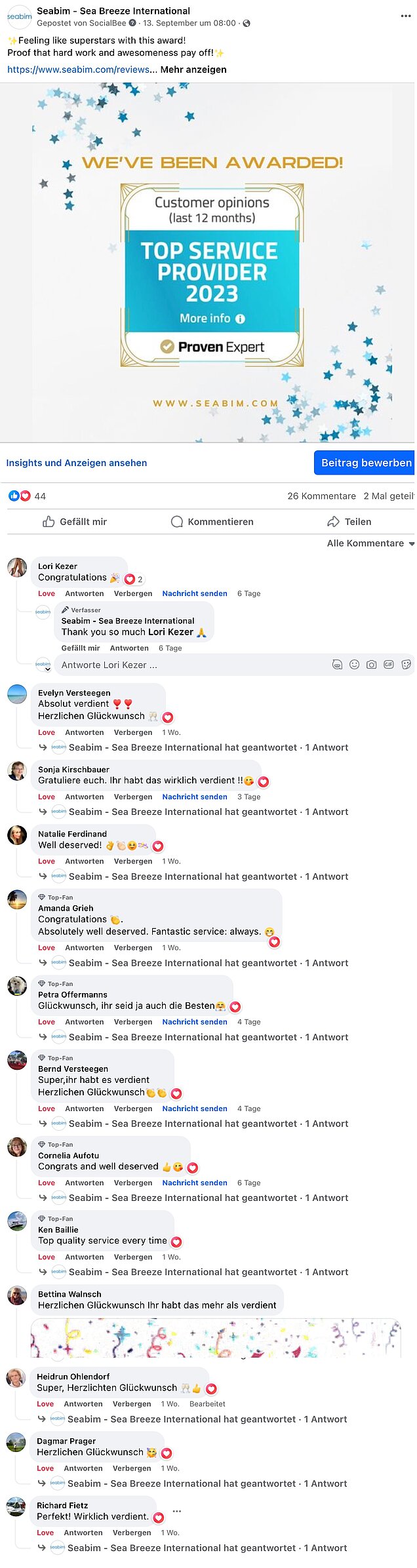Viewport: 417px width, 1568px height.
Task: Toggle Love reaction on Lori Kezer's comment
Action: [x=47, y=594]
